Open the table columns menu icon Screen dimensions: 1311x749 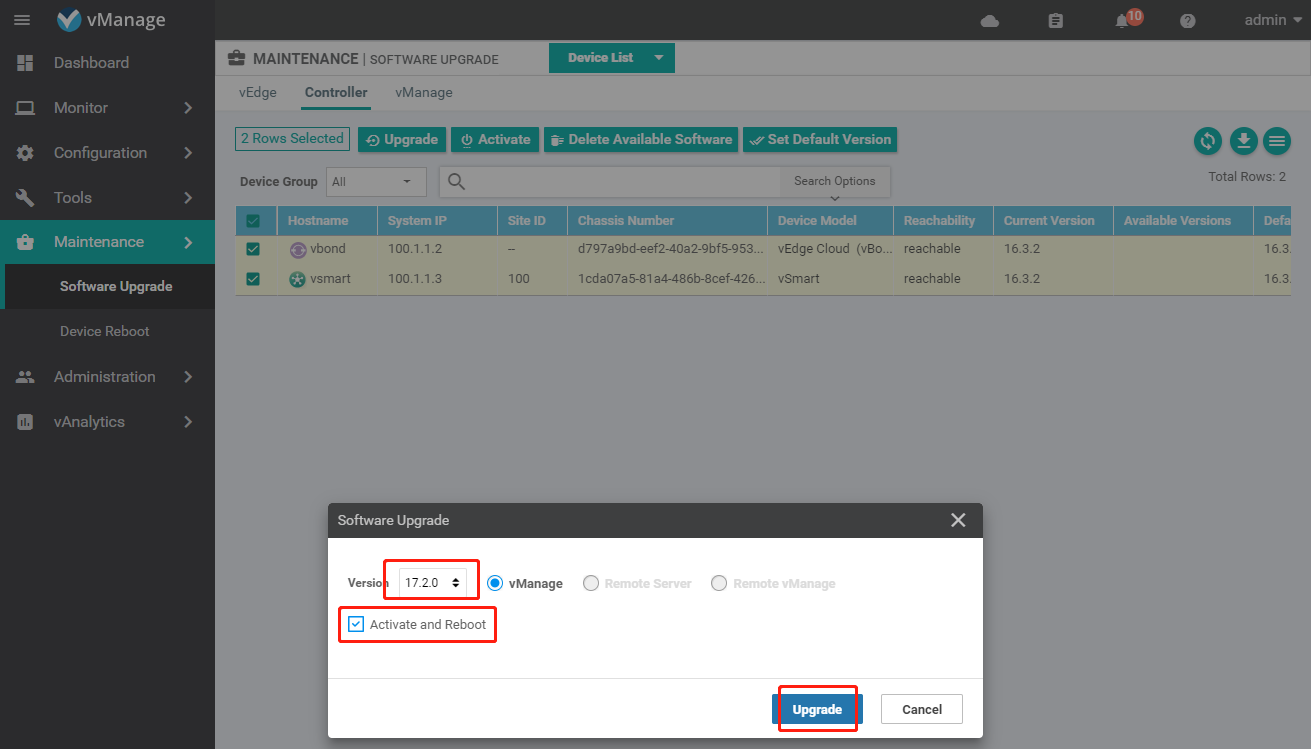(x=1277, y=141)
